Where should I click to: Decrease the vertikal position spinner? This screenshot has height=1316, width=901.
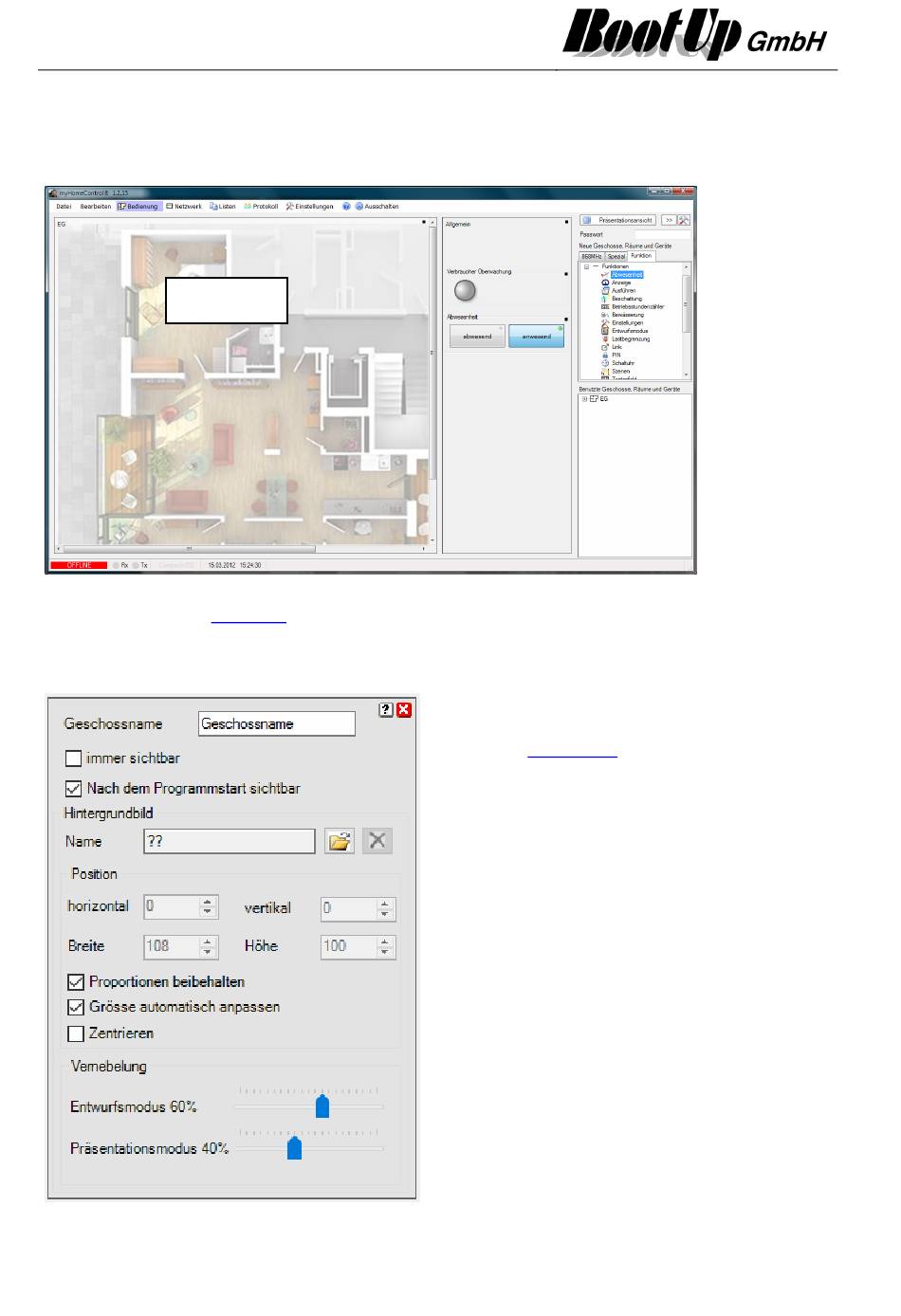pyautogui.click(x=384, y=914)
